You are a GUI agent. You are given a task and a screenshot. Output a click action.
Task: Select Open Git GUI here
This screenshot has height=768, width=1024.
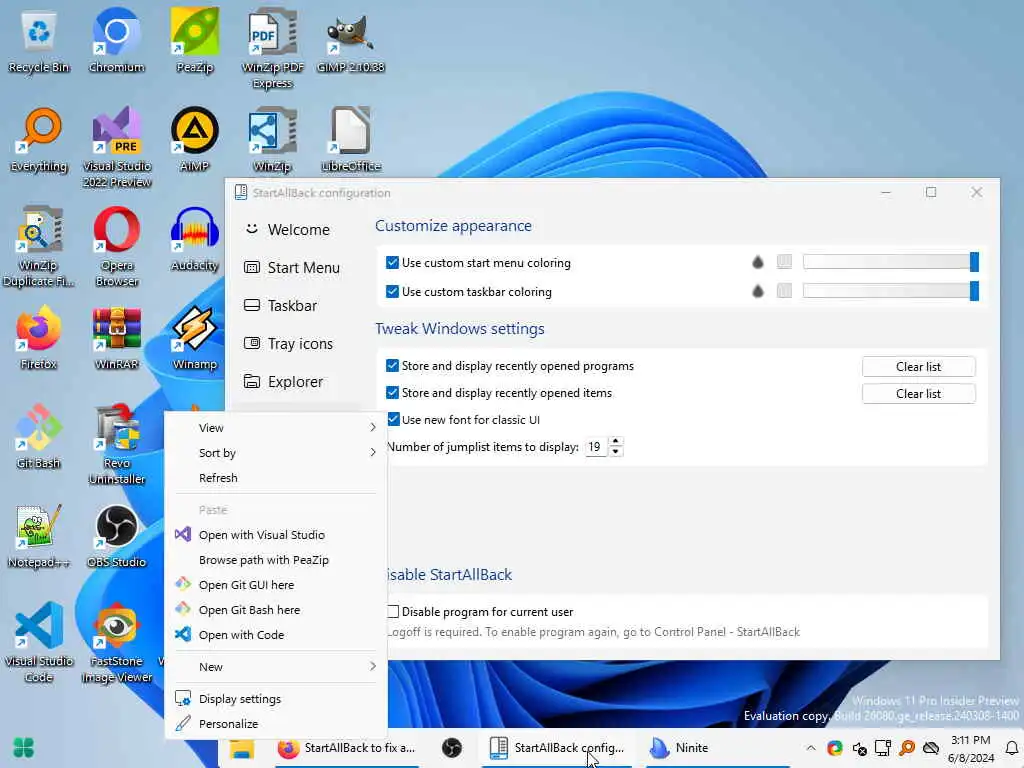click(x=276, y=584)
